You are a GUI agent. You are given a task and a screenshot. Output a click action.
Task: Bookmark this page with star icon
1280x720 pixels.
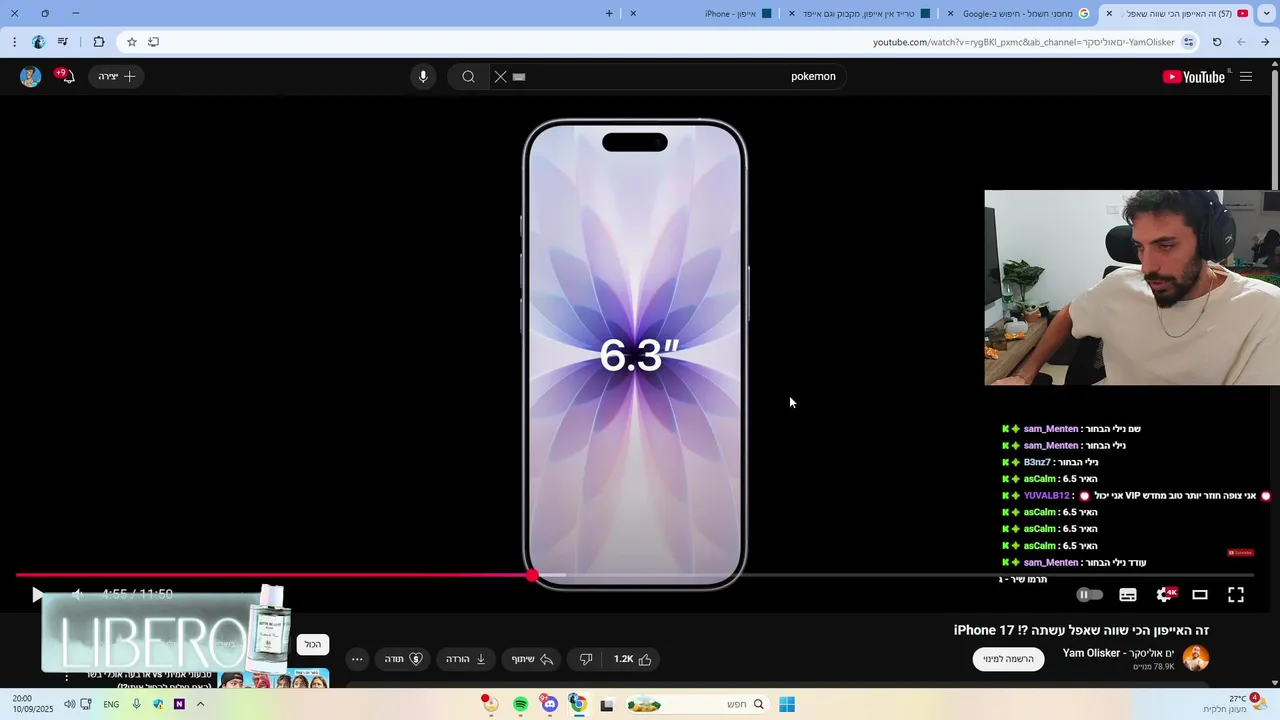click(131, 42)
